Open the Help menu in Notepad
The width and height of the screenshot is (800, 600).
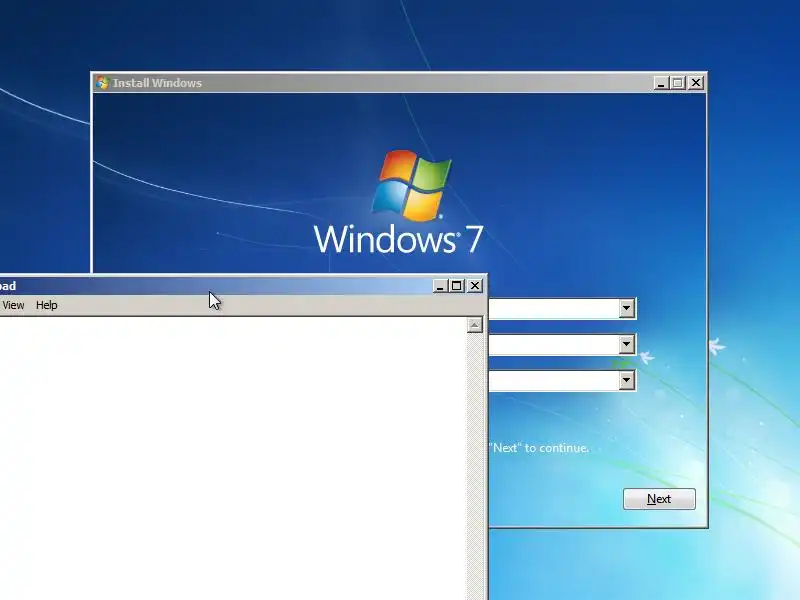(x=46, y=305)
